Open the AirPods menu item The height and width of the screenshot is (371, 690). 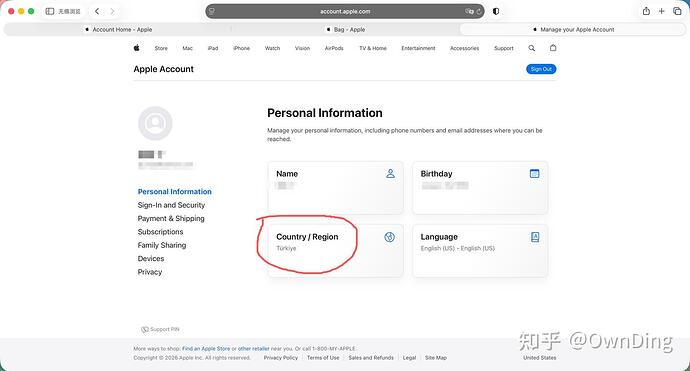334,48
